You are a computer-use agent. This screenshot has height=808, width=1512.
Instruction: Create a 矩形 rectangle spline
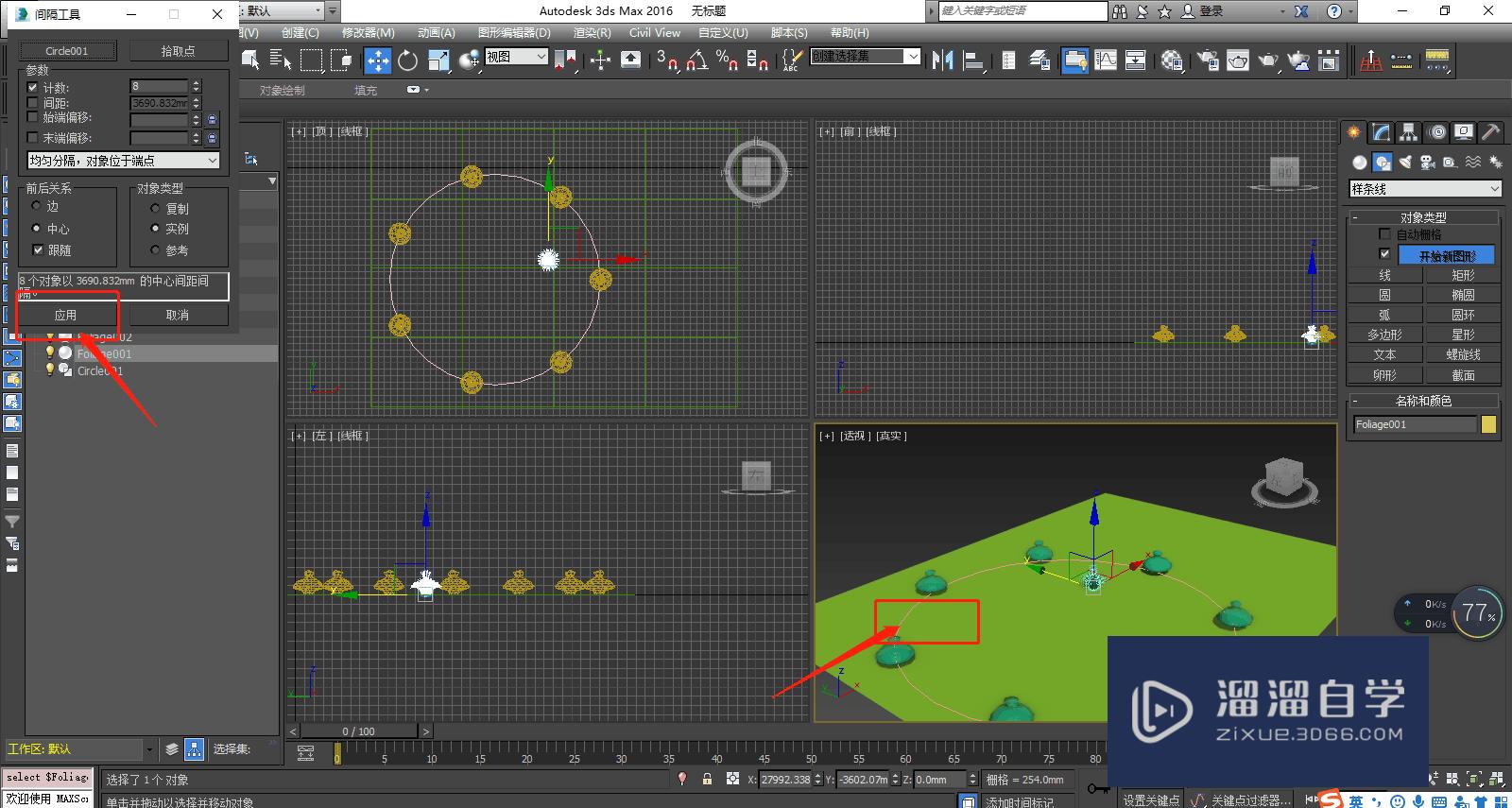click(1463, 275)
